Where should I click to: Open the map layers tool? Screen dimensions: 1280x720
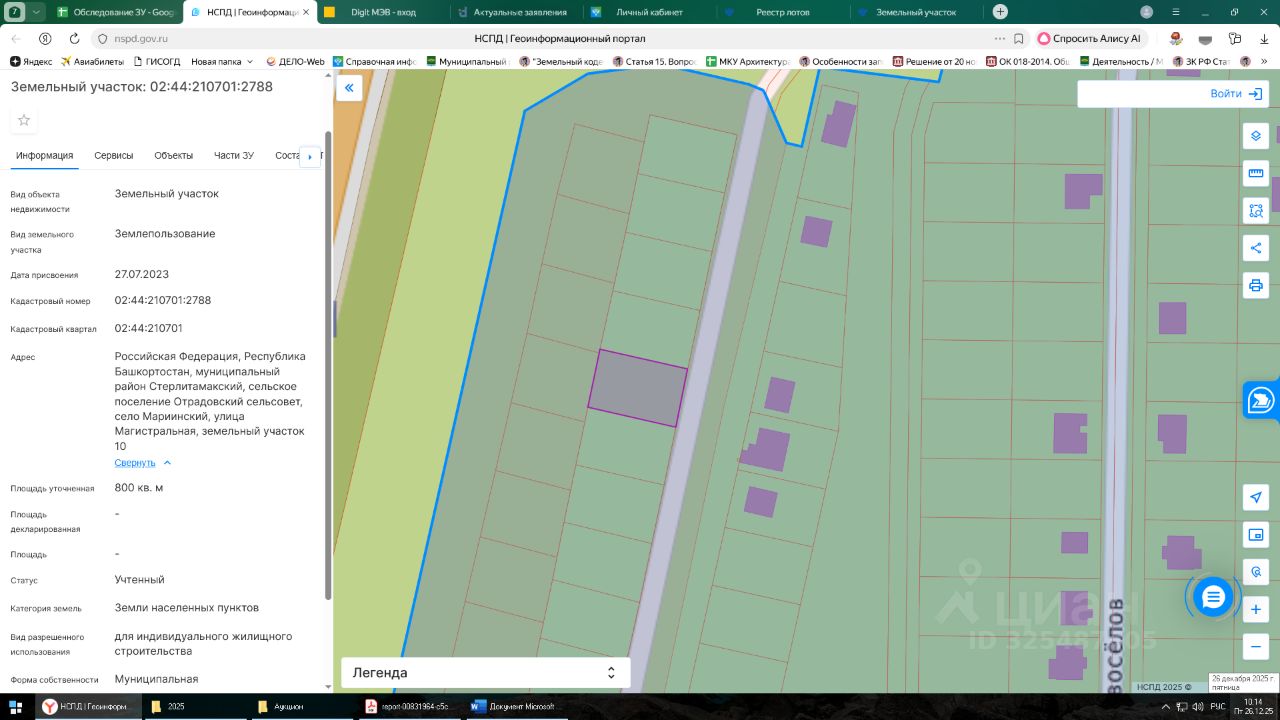pyautogui.click(x=1256, y=136)
